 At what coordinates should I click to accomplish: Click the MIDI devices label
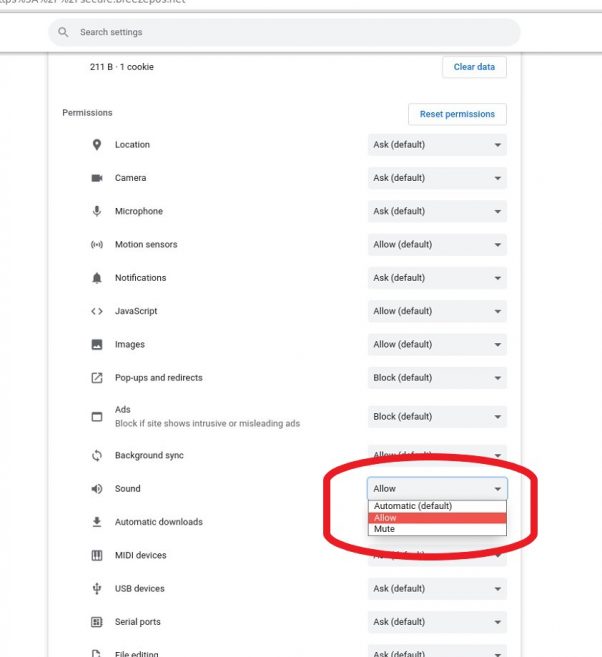point(141,555)
